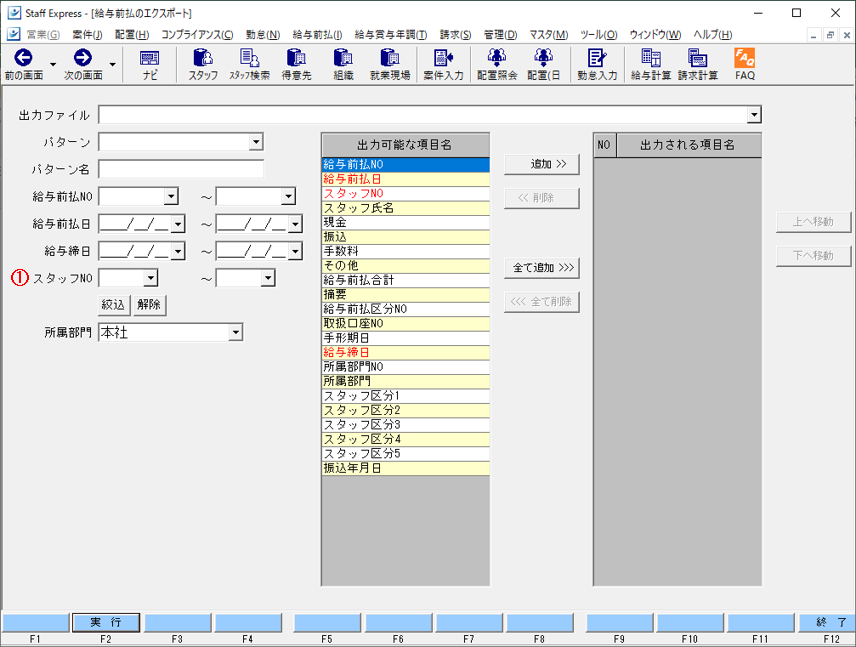Viewport: 856px width, 647px height.
Task: Select 給与前払NO in available items list
Action: [406, 164]
